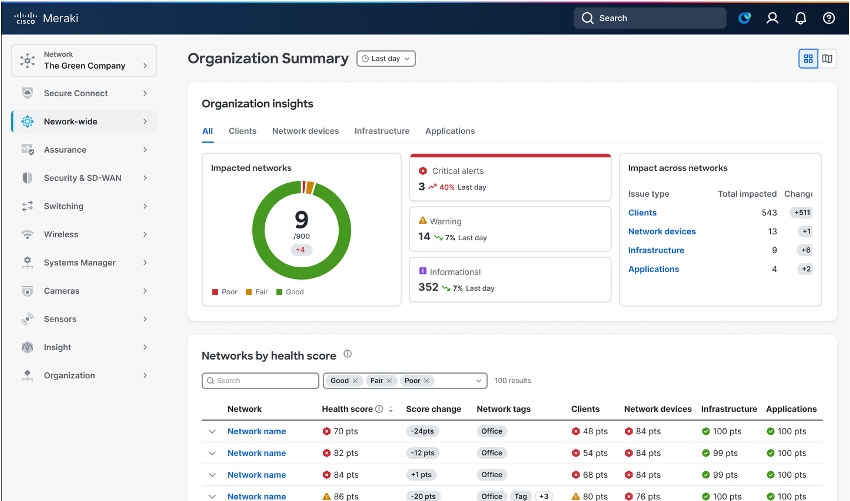The height and width of the screenshot is (501, 850).
Task: Remove the Poor filter chip
Action: [427, 381]
